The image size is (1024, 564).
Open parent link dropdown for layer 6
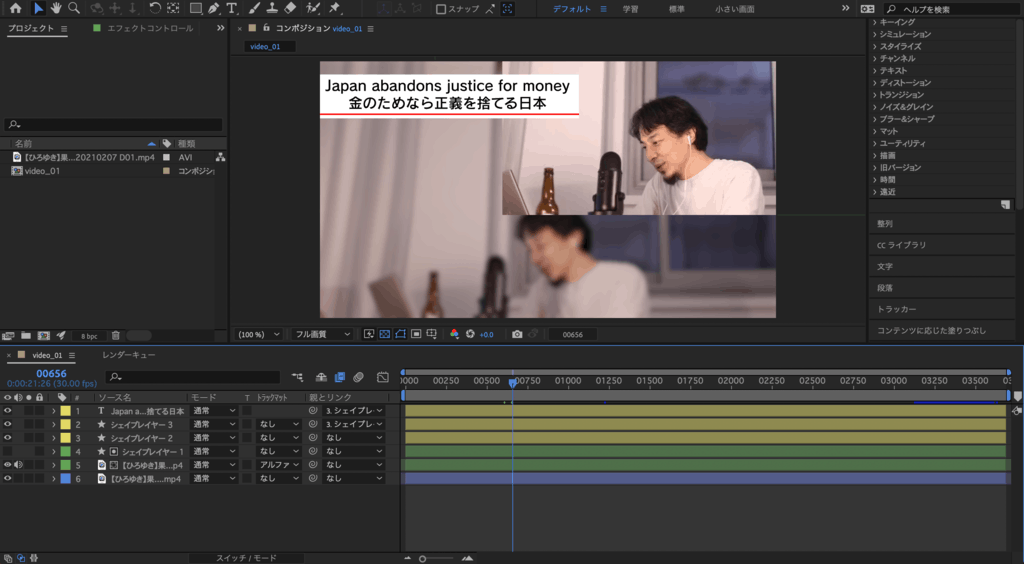coord(353,478)
